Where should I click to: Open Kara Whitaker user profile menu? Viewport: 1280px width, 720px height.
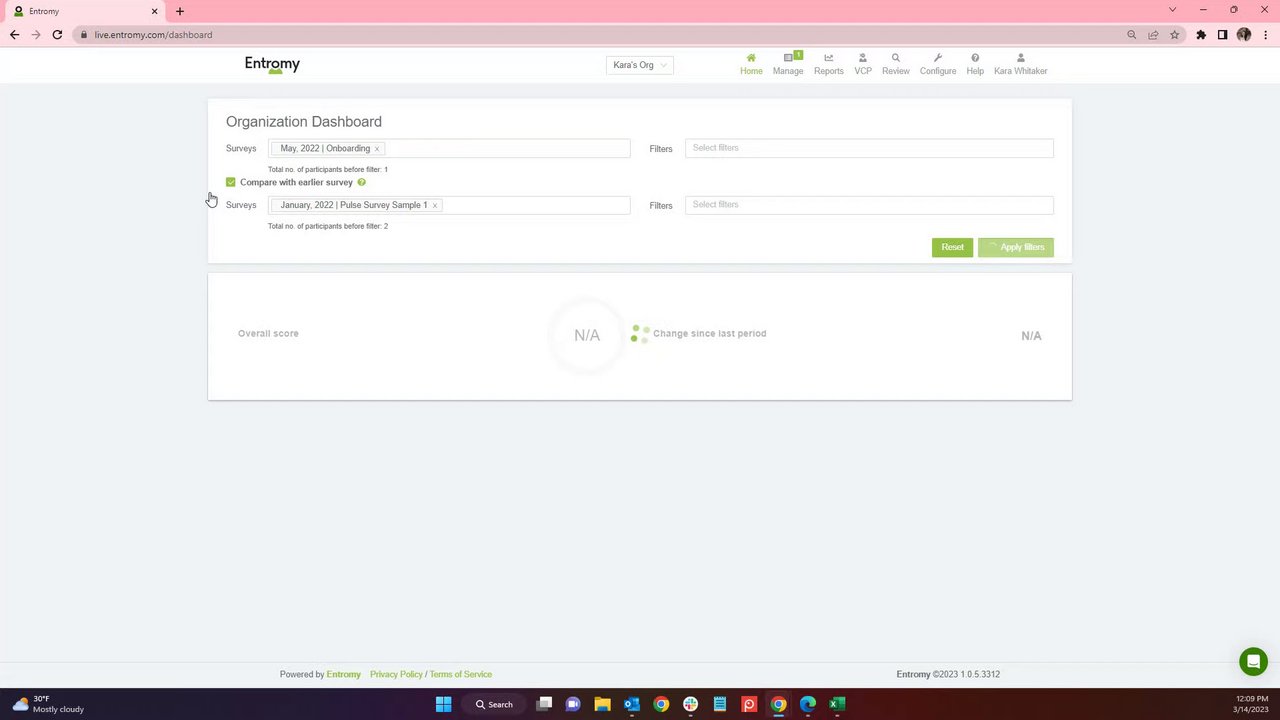1020,64
